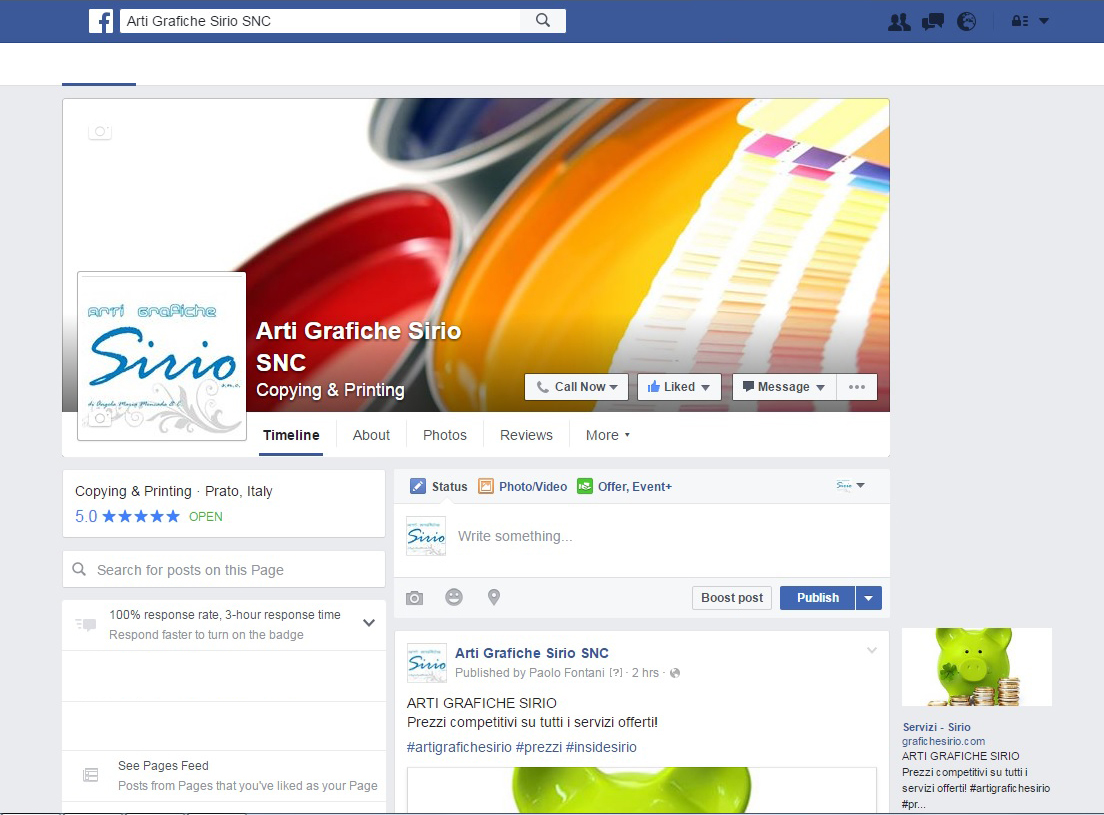1104x815 pixels.
Task: Switch to the About tab
Action: pos(371,435)
